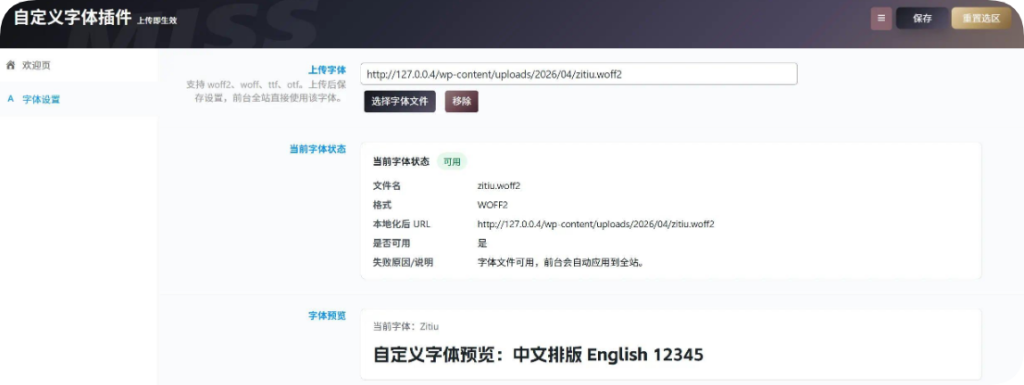Open the 欢迎页 sidebar menu item
The image size is (1024, 385).
(x=78, y=65)
